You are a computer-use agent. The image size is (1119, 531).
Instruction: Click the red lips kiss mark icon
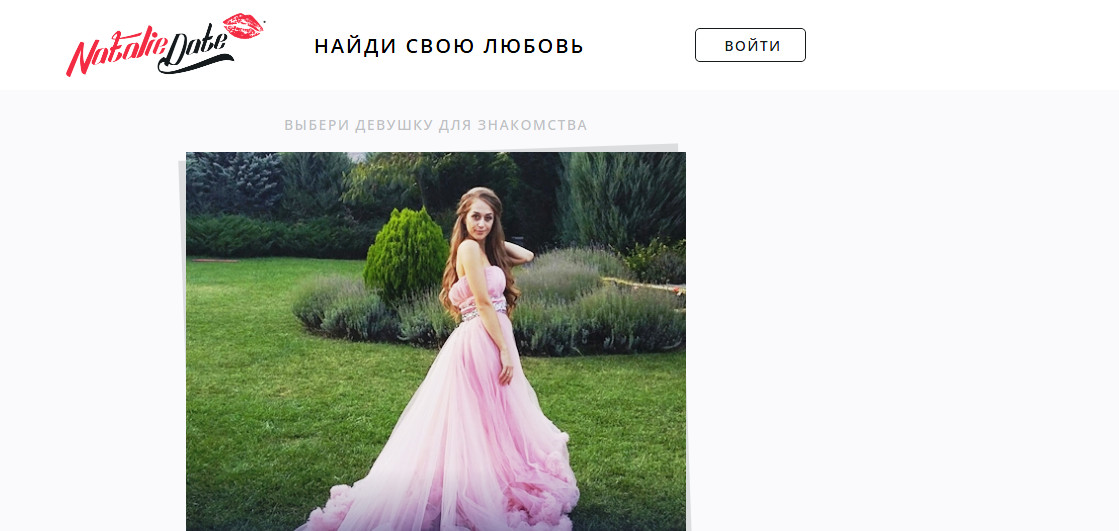point(243,26)
